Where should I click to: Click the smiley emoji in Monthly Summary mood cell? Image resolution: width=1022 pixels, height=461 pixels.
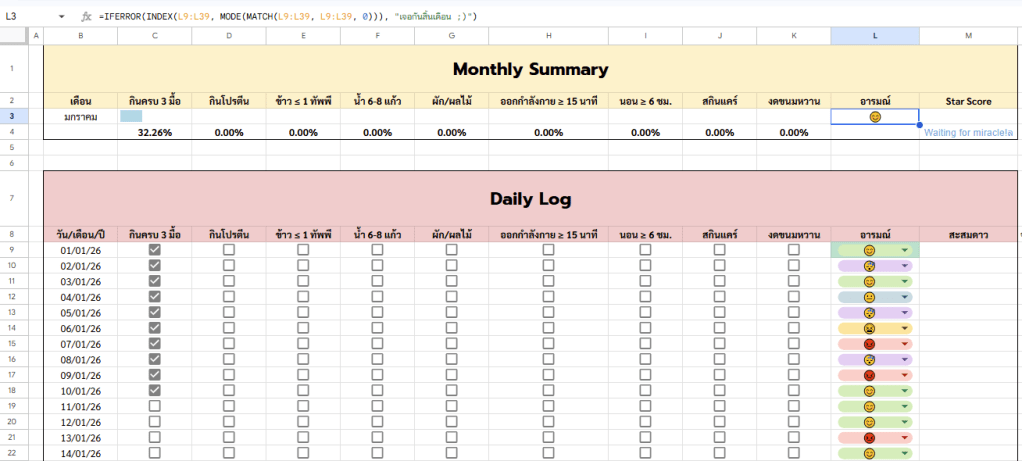(874, 117)
